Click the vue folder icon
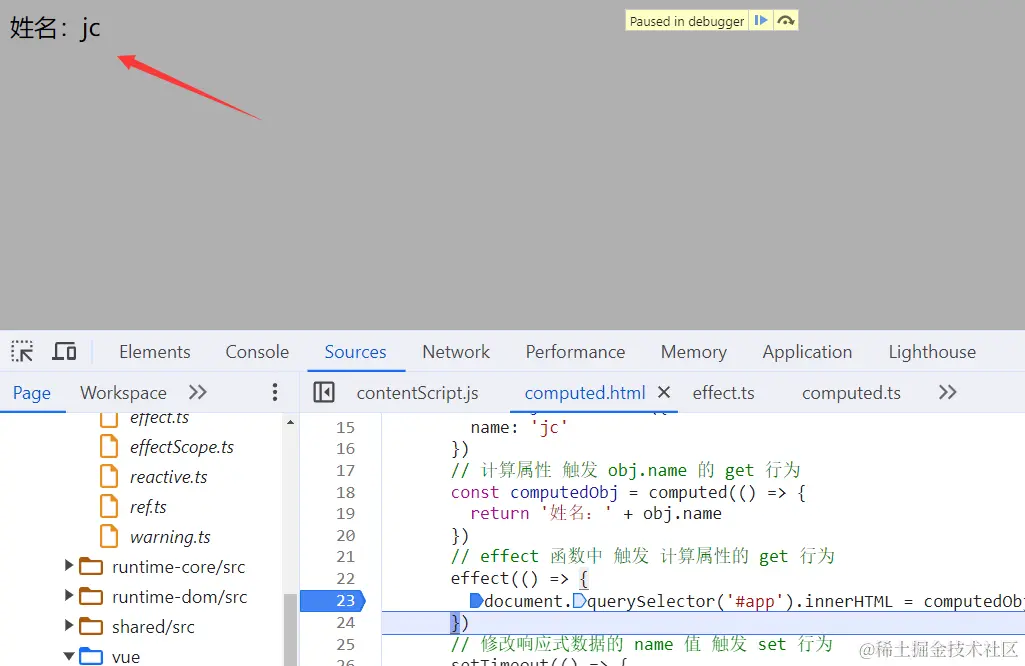The image size is (1025, 666). tap(91, 656)
